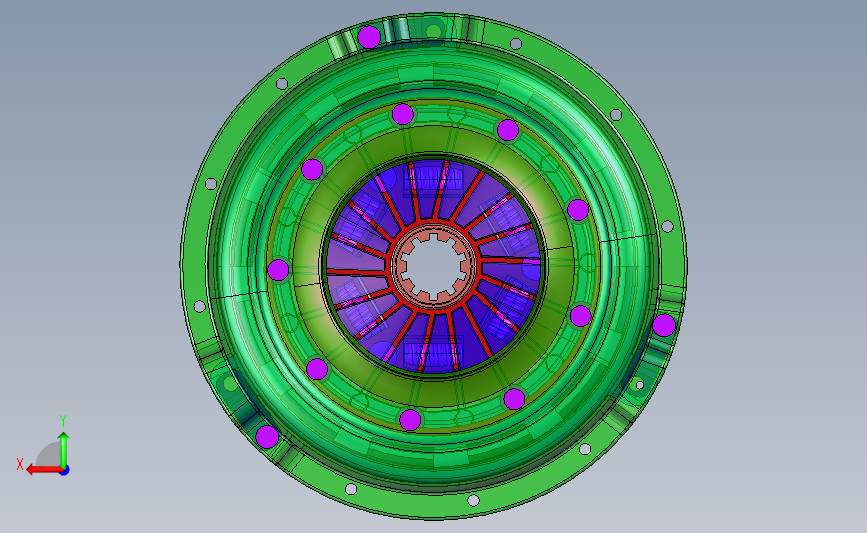Click the blue Z axis dot of the triad
867x533 pixels.
65,471
